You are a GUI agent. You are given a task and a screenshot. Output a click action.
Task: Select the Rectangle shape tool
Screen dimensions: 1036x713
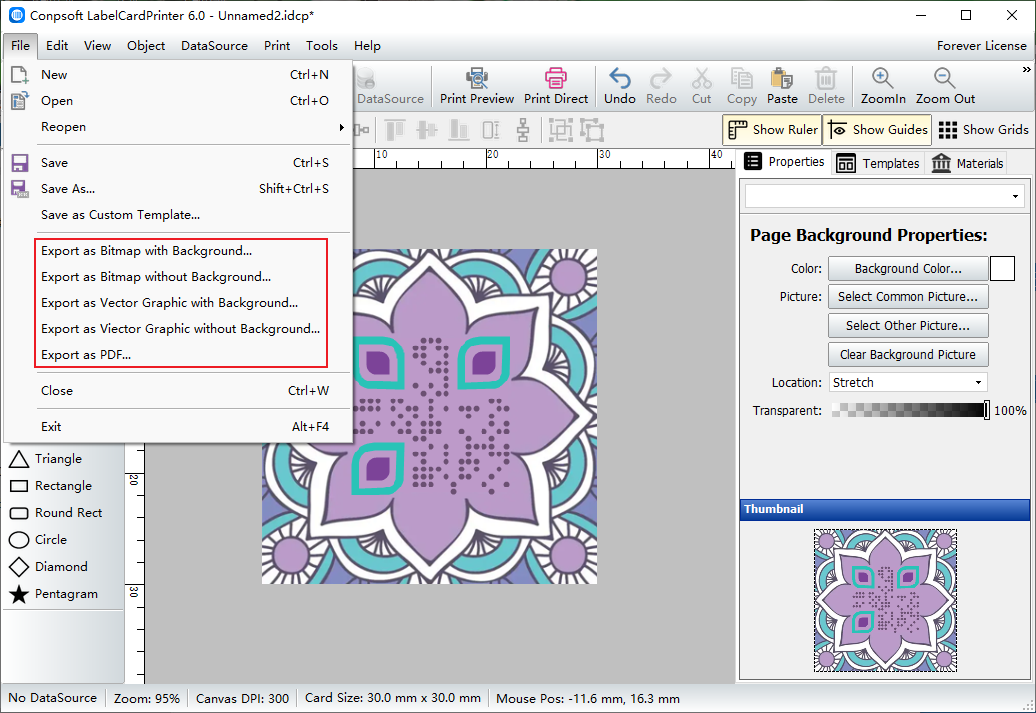tap(51, 486)
